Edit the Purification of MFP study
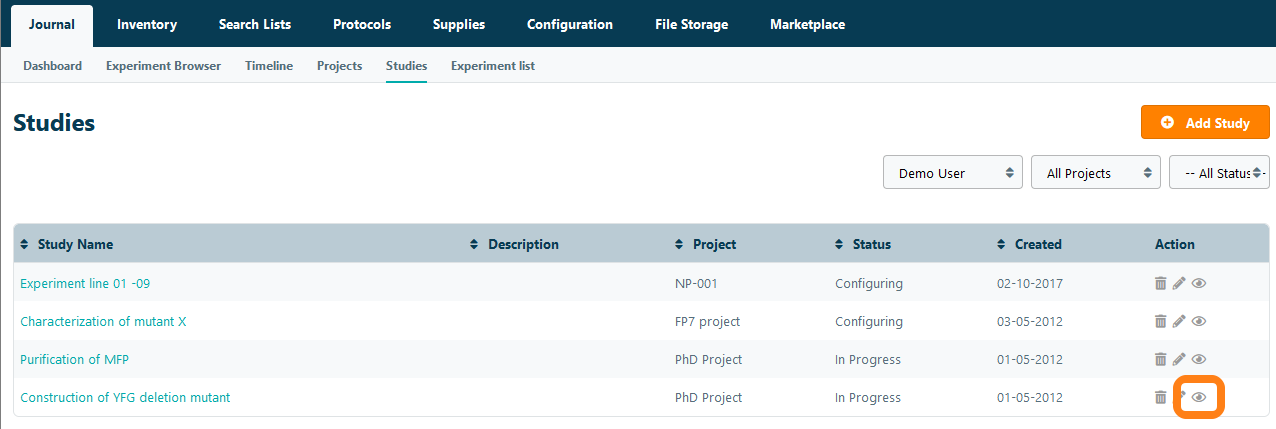This screenshot has height=429, width=1276. (x=1179, y=360)
